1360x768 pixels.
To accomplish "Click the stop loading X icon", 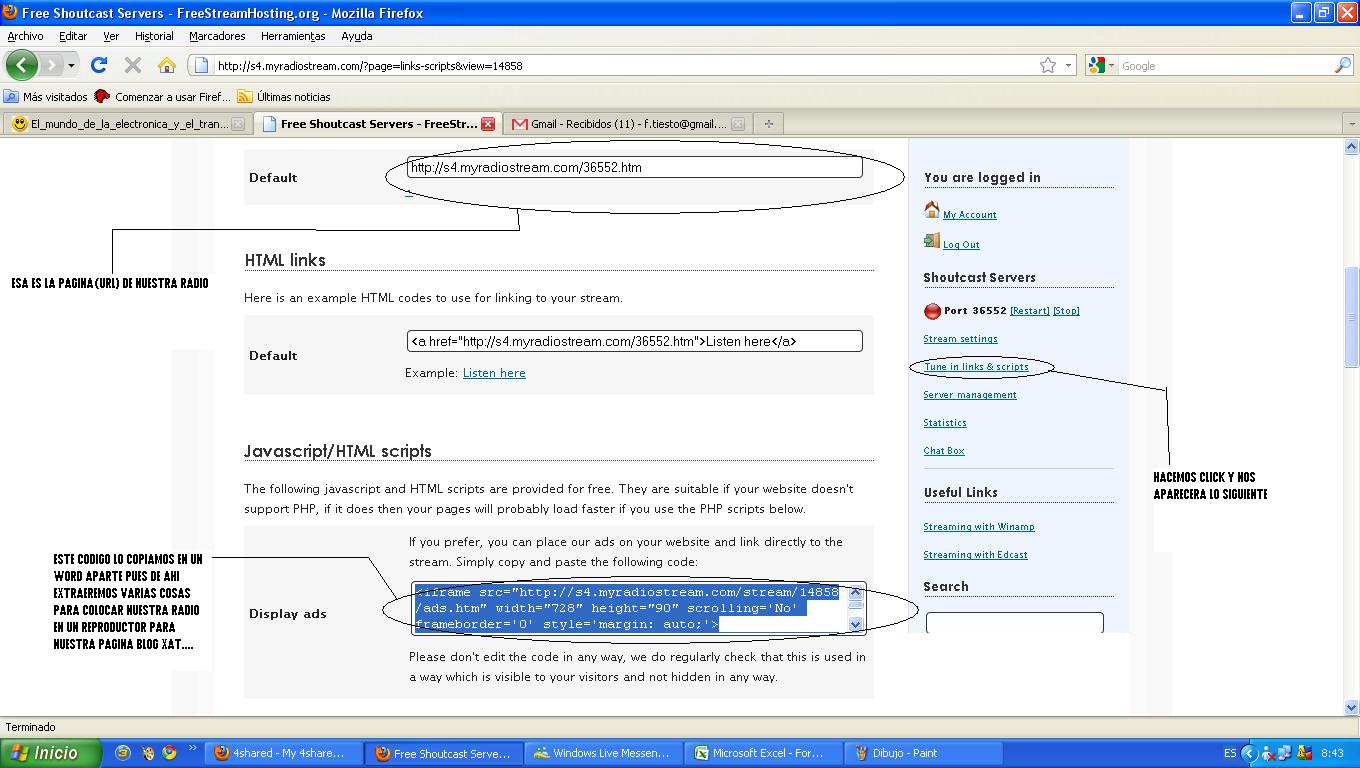I will tap(132, 65).
